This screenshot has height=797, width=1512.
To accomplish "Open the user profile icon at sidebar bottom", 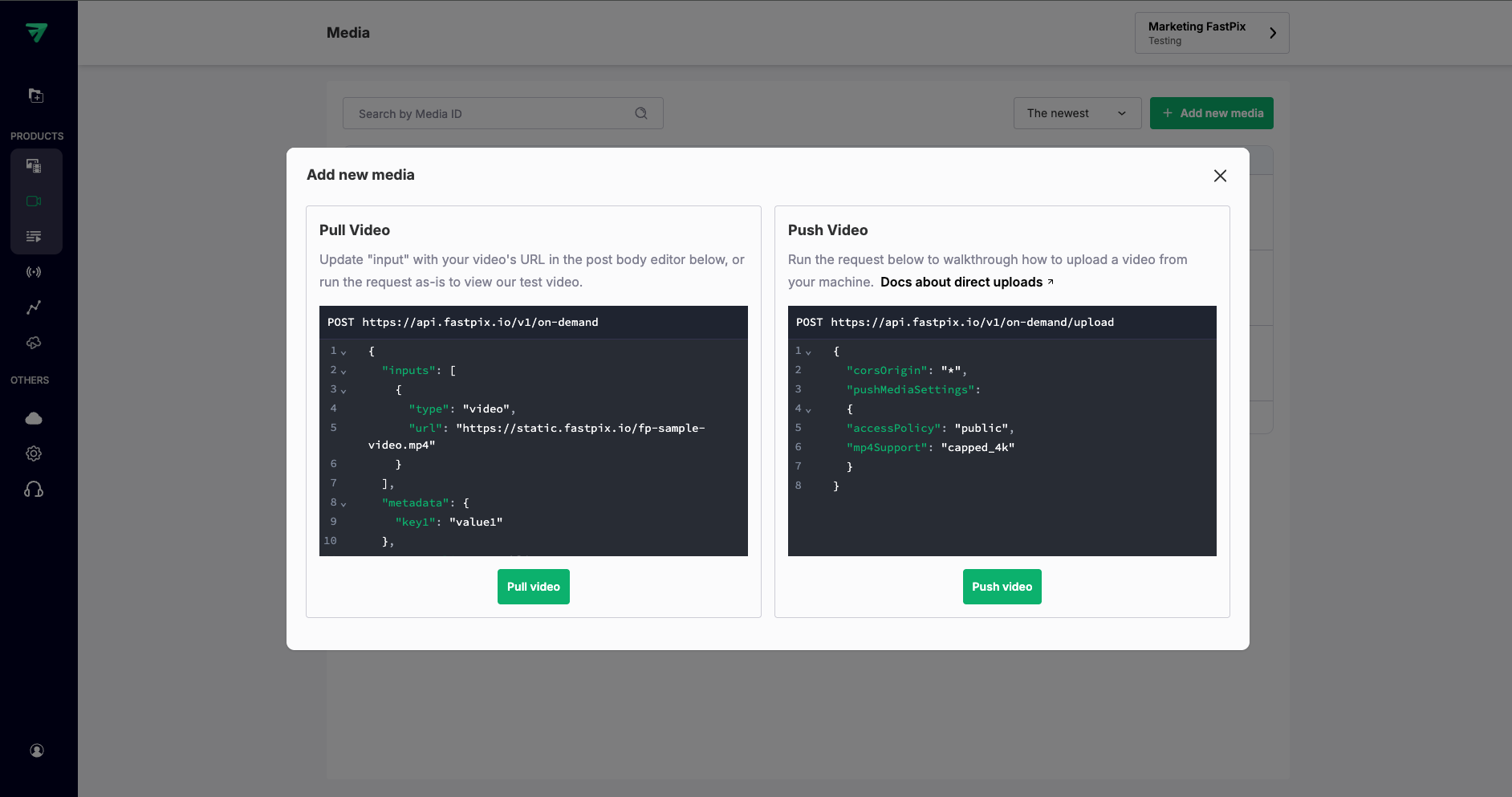I will (x=36, y=750).
